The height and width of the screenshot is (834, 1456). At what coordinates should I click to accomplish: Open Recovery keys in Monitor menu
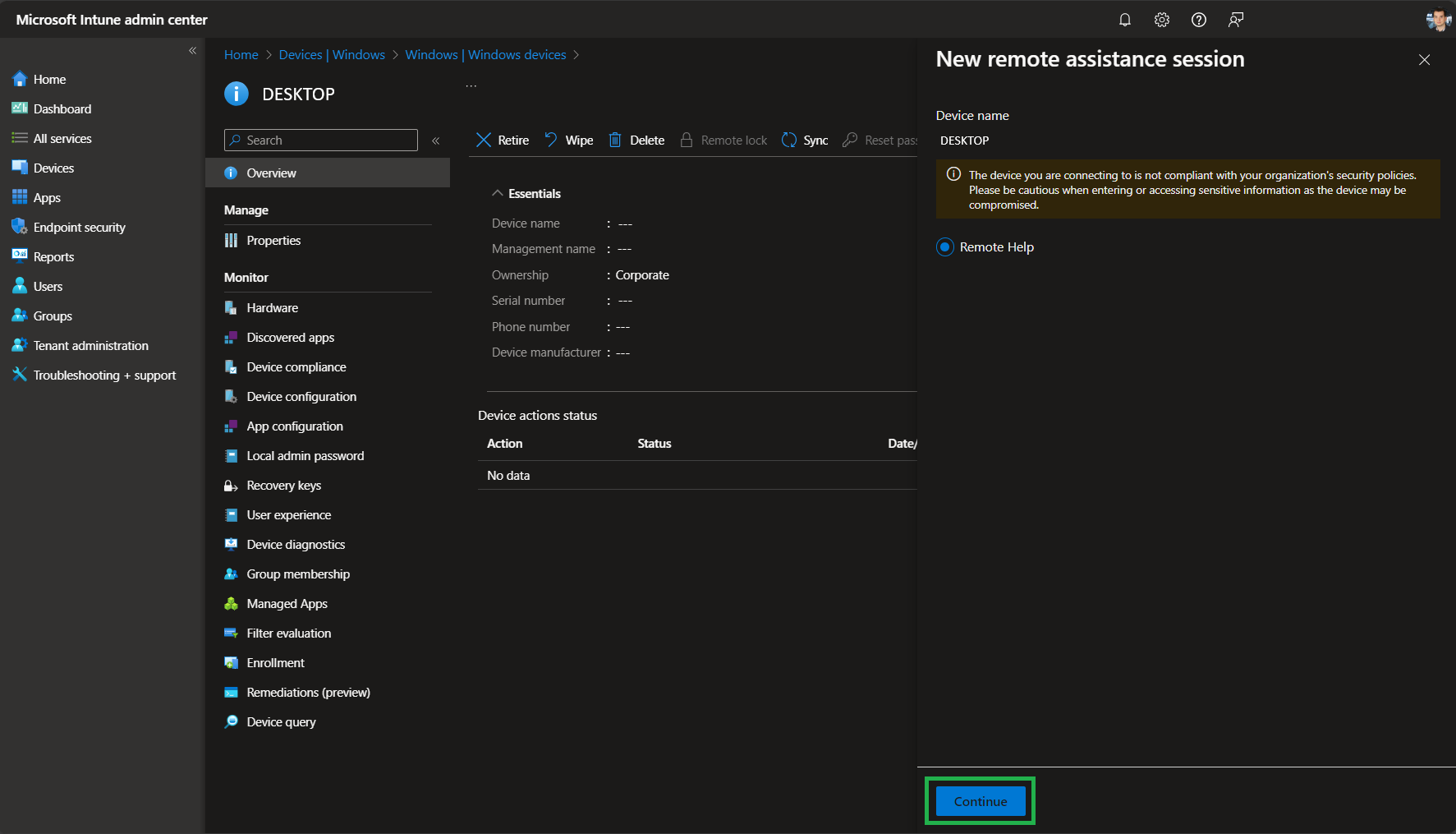(283, 486)
